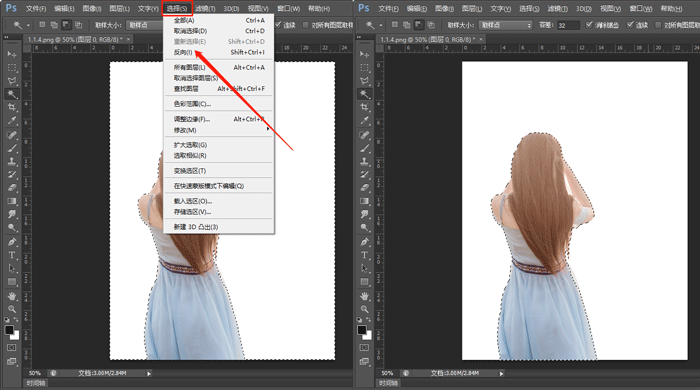The height and width of the screenshot is (390, 700).
Task: Select the Rectangle shape tool in right window
Action: (x=365, y=282)
